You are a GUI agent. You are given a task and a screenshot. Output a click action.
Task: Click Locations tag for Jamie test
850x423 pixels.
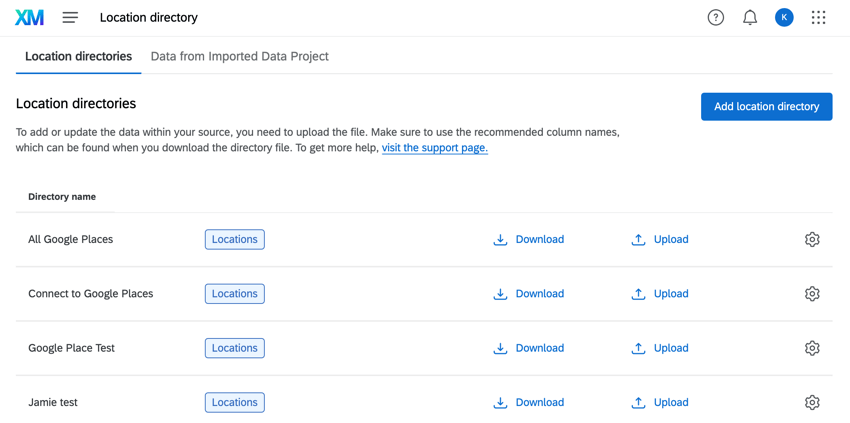click(x=235, y=402)
